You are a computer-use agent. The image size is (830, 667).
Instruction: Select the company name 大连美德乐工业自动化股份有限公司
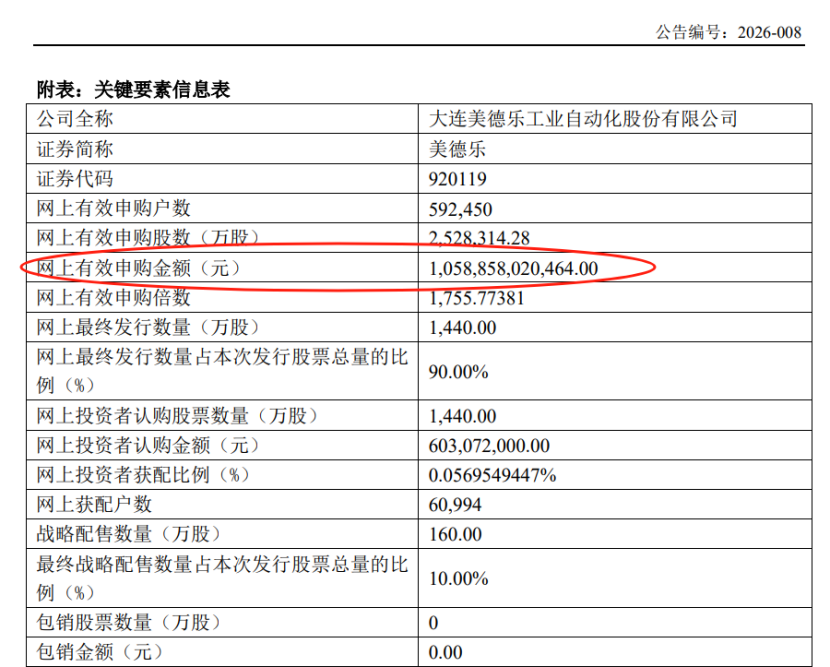click(x=582, y=119)
